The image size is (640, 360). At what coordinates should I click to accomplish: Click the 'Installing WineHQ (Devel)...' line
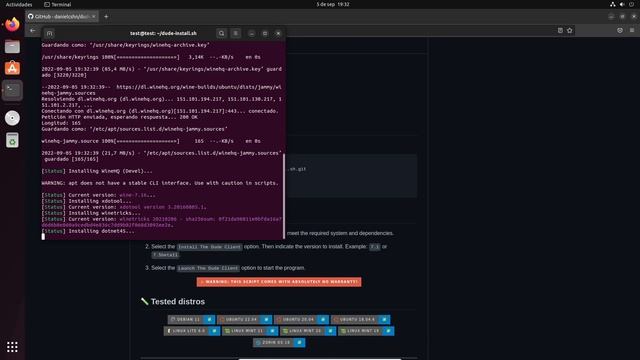pyautogui.click(x=97, y=171)
